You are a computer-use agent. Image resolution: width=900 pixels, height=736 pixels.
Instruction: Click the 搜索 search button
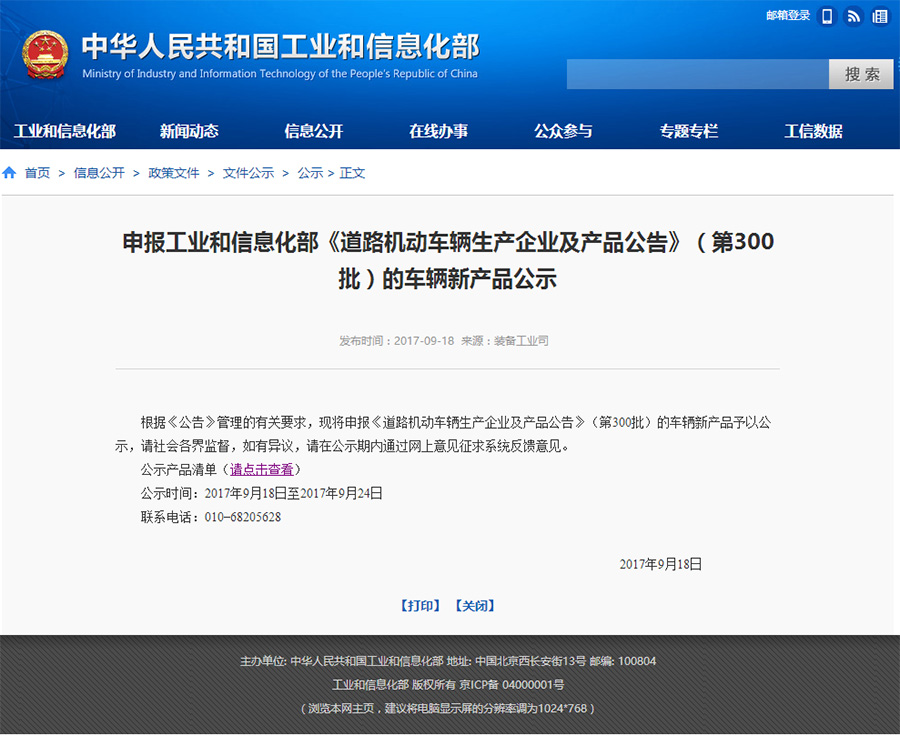(x=861, y=74)
